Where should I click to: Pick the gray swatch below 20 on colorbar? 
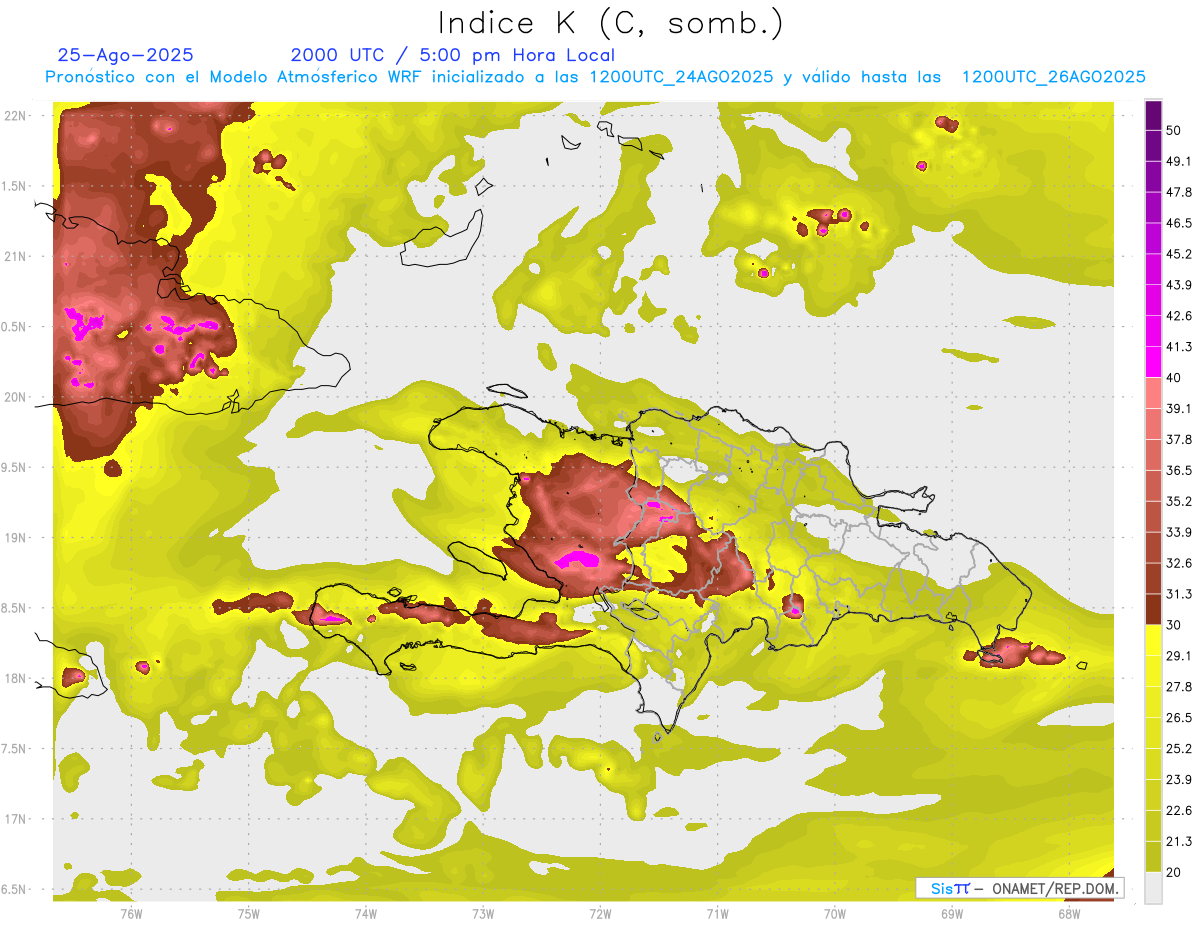point(1153,888)
